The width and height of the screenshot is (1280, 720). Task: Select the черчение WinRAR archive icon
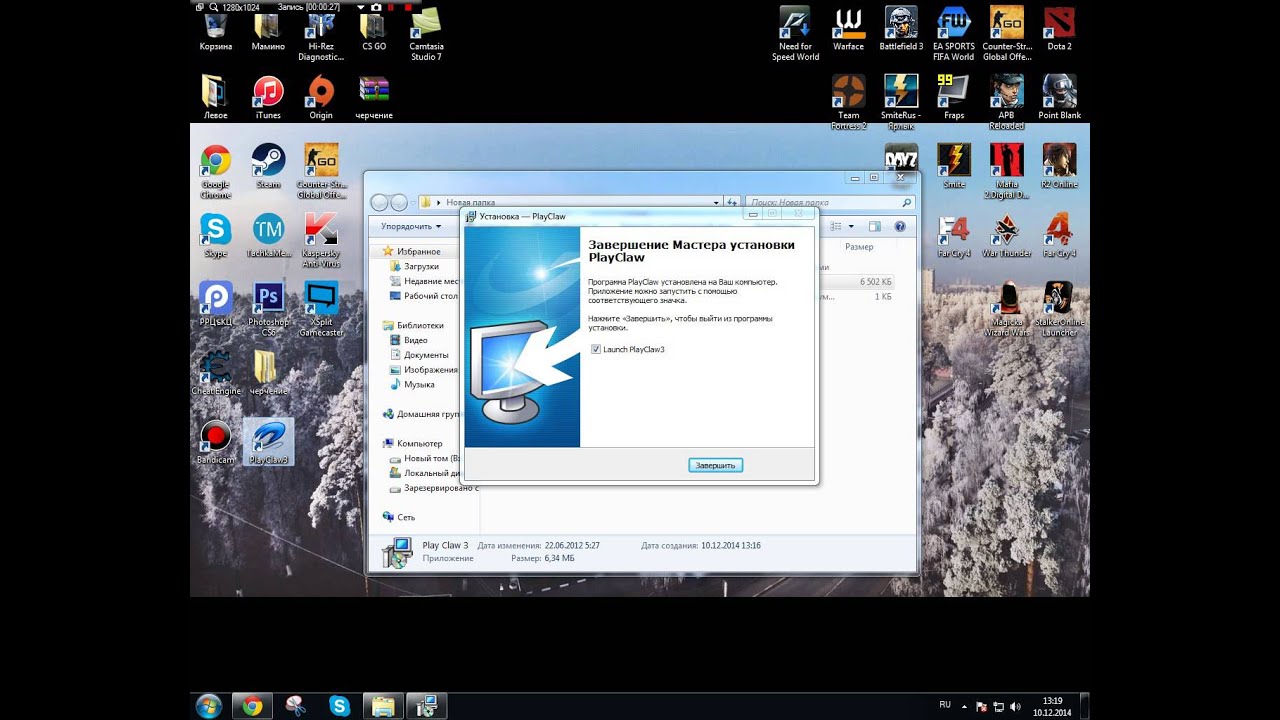click(x=374, y=97)
